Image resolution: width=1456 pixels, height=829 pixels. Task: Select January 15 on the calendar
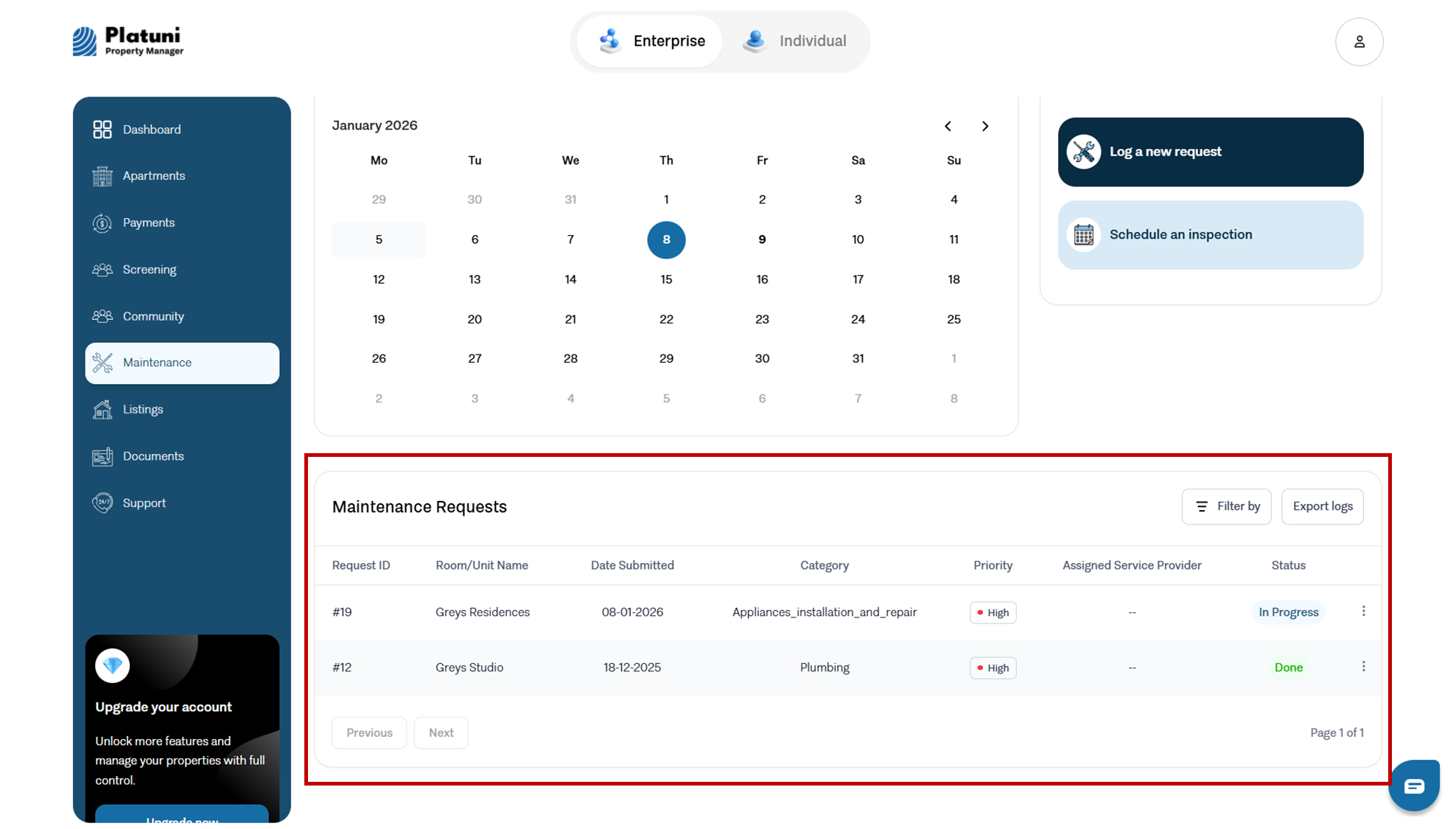(x=666, y=280)
